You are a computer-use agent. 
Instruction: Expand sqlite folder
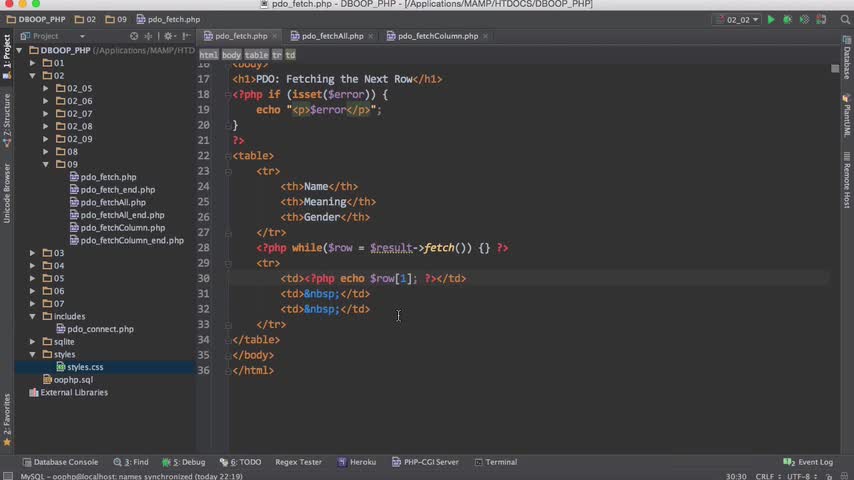click(x=33, y=342)
